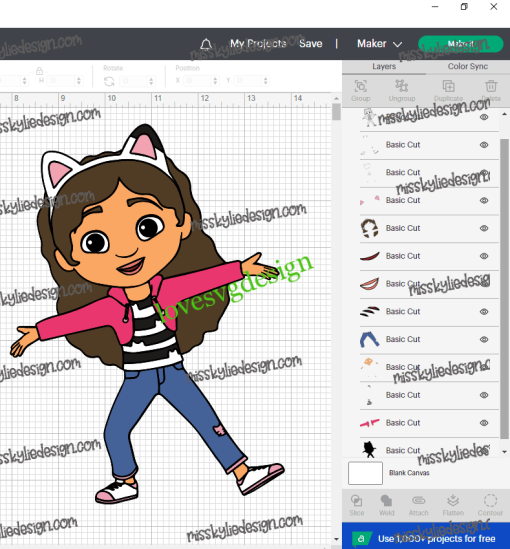Click the canvas vertical scrollbar thumb
This screenshot has height=549, width=510.
point(336,112)
